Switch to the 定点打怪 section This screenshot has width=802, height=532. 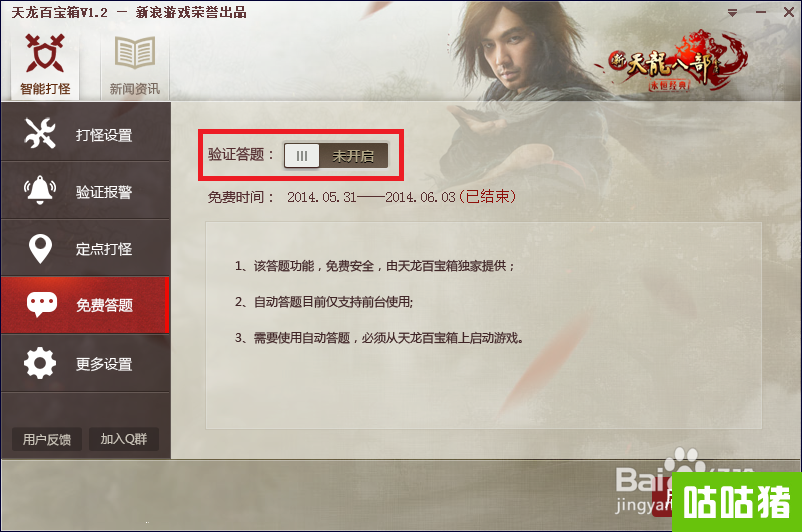click(85, 248)
